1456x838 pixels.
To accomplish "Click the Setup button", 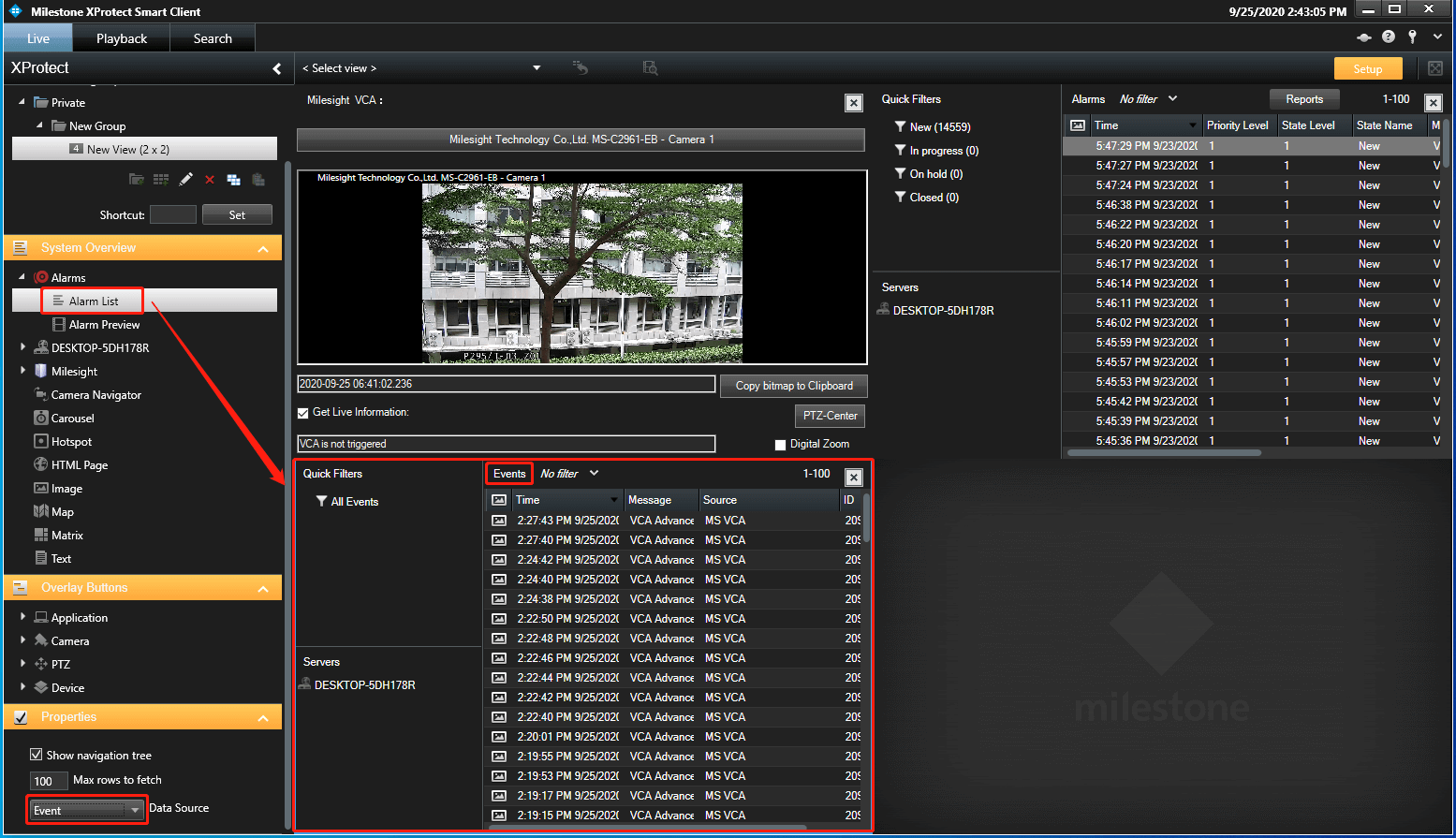I will click(1368, 68).
